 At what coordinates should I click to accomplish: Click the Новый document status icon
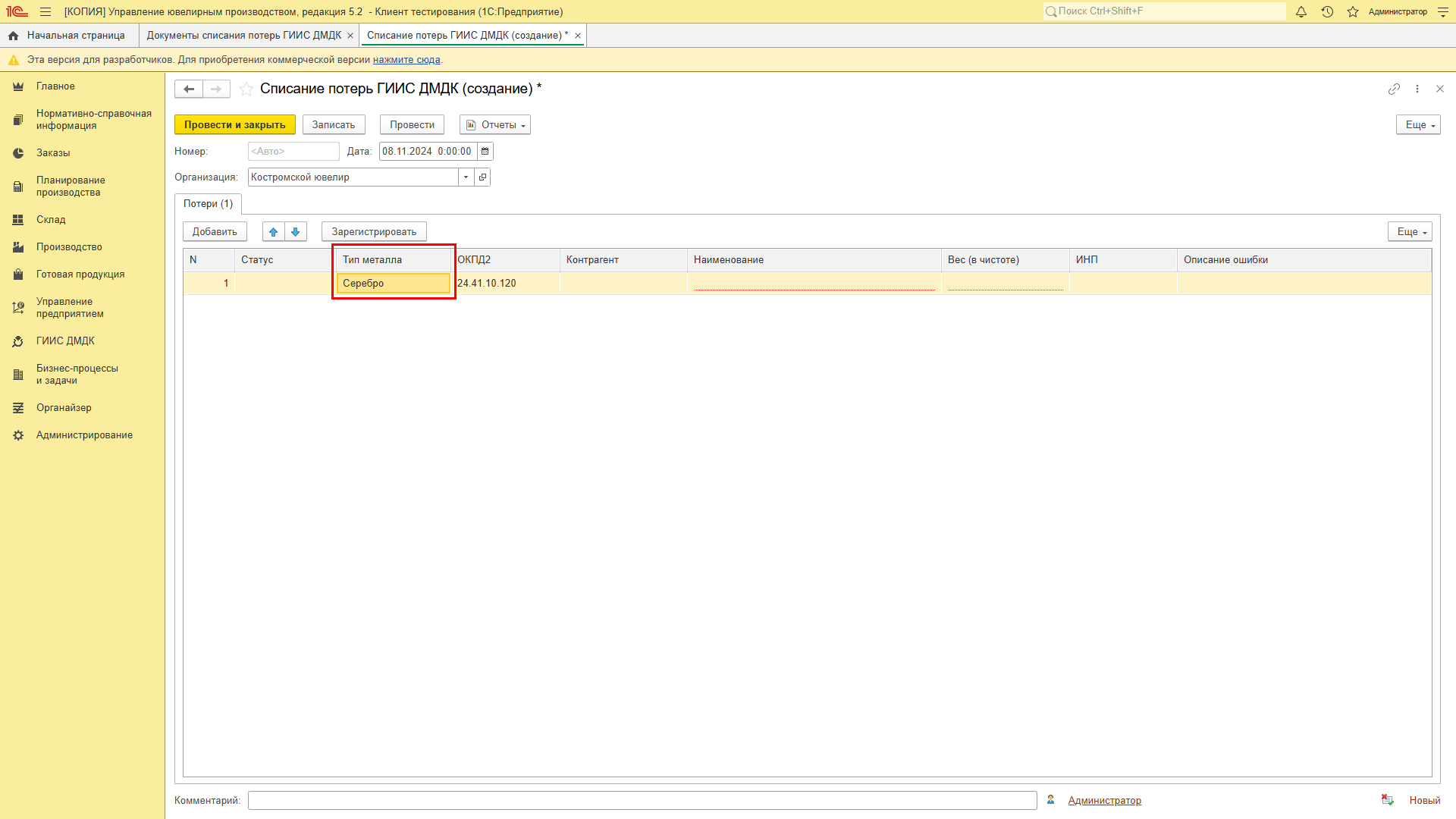tap(1388, 800)
